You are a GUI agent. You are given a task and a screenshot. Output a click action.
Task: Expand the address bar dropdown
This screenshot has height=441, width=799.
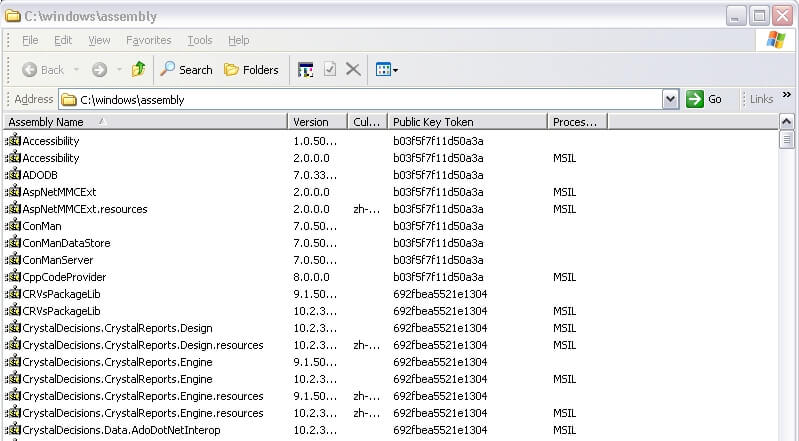pos(671,99)
